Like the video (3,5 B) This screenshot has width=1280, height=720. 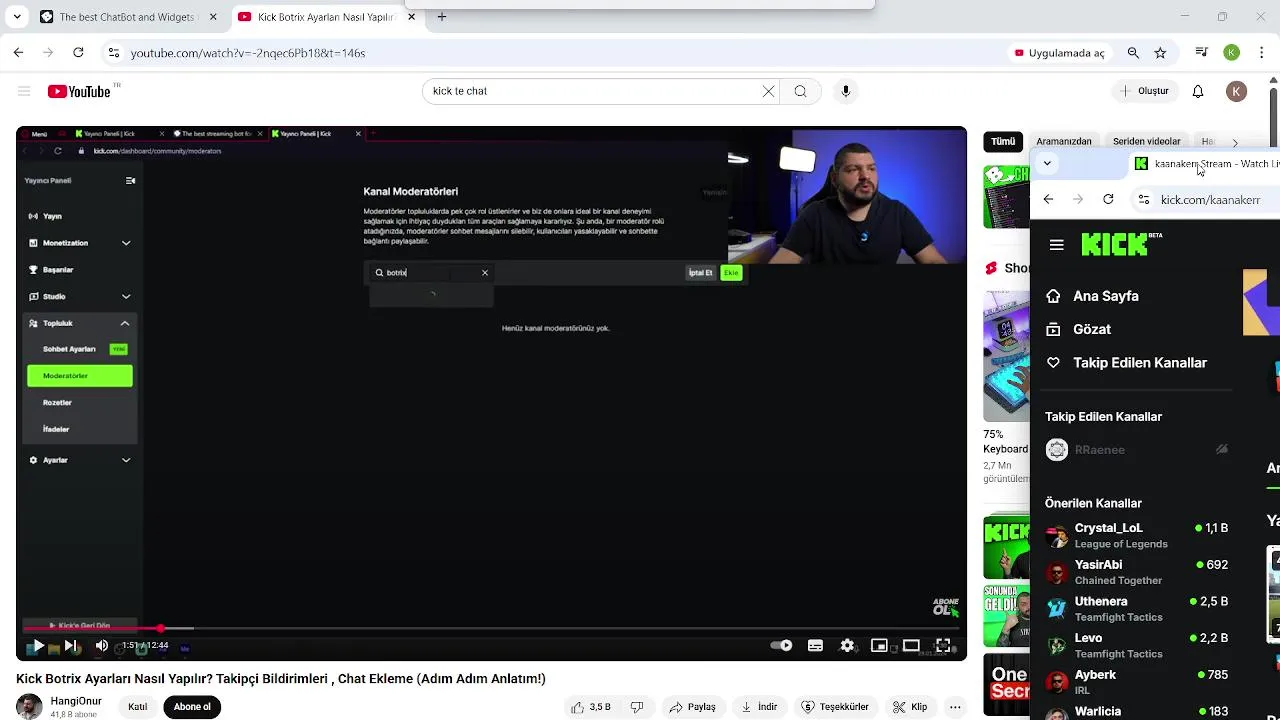(590, 707)
